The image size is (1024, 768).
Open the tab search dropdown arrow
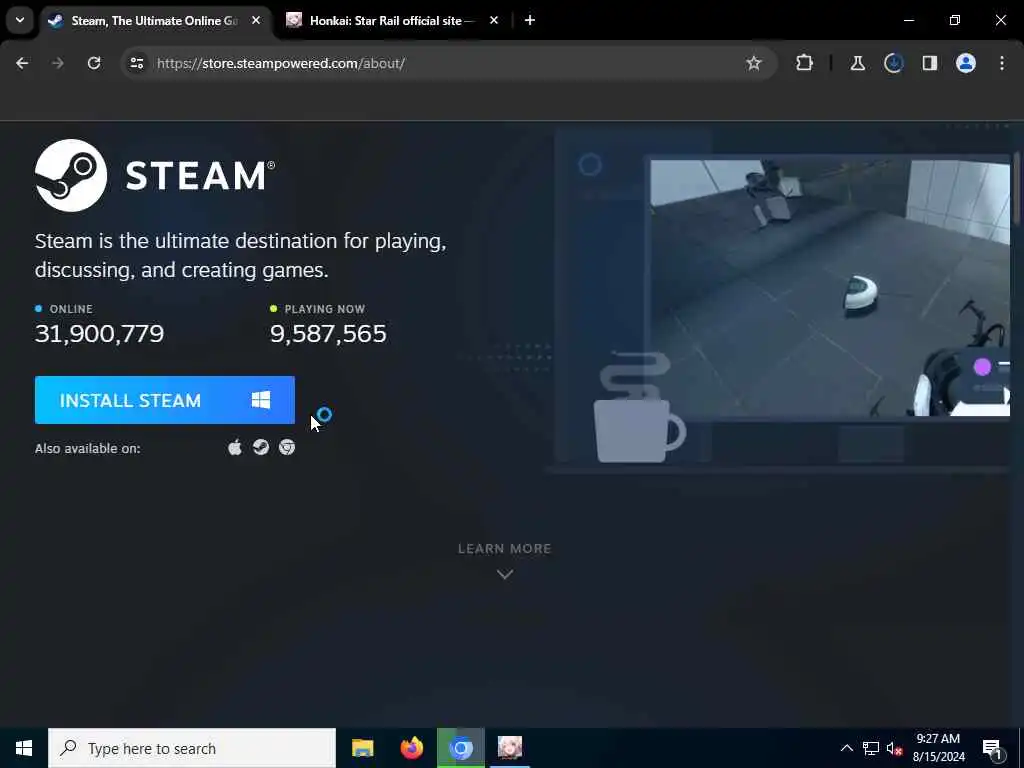click(20, 20)
